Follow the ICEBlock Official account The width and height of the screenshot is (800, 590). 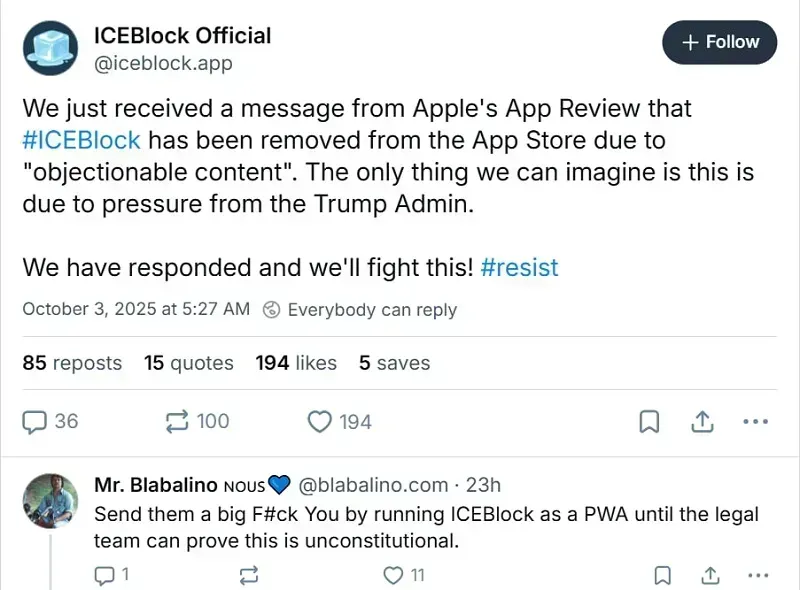pyautogui.click(x=719, y=42)
